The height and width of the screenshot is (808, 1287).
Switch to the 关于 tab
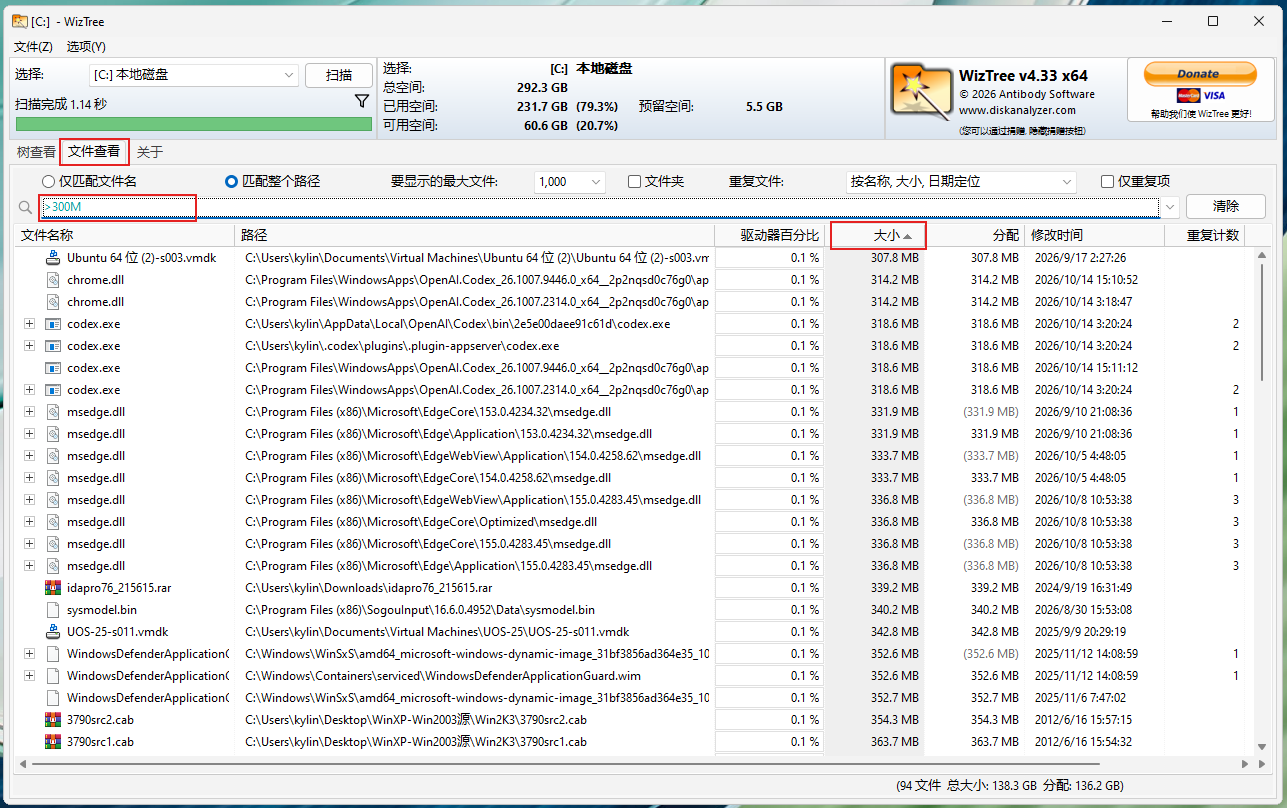(x=150, y=152)
